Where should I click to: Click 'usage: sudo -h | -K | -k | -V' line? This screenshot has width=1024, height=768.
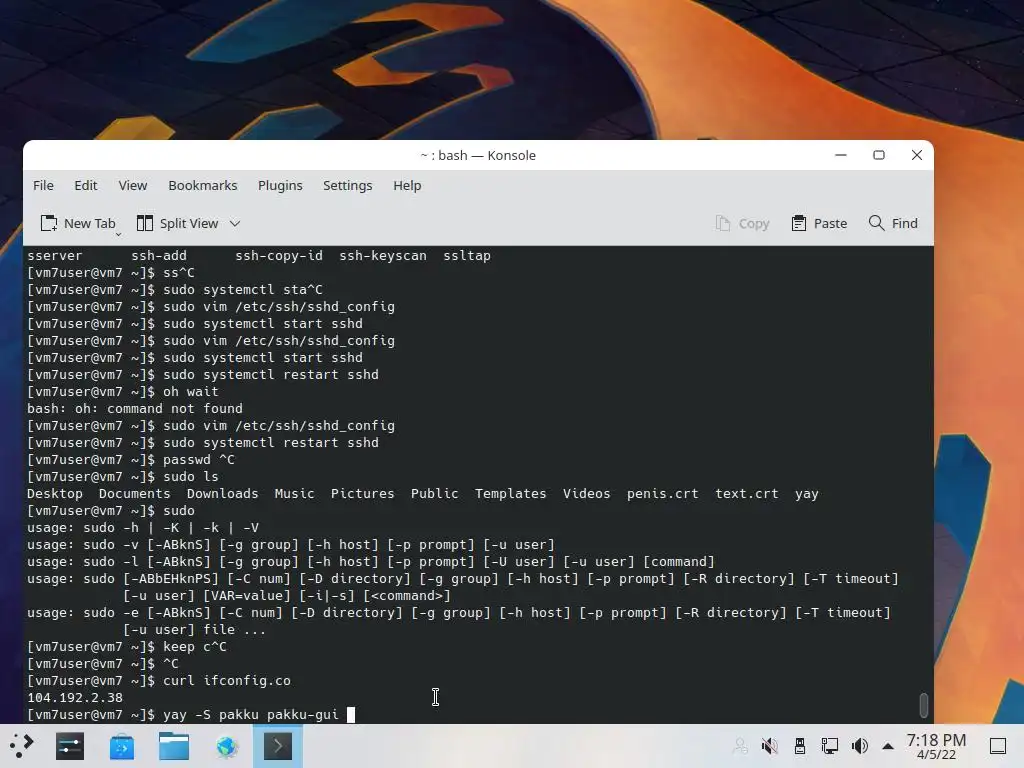(x=143, y=528)
